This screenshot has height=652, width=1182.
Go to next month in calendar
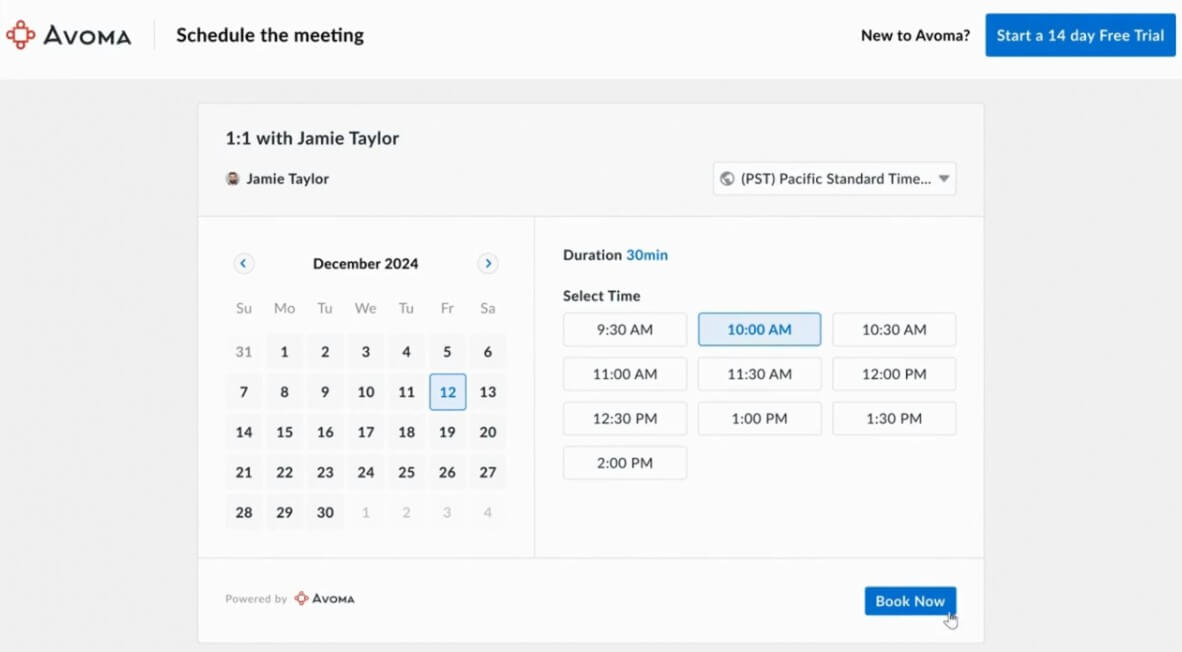pyautogui.click(x=488, y=263)
